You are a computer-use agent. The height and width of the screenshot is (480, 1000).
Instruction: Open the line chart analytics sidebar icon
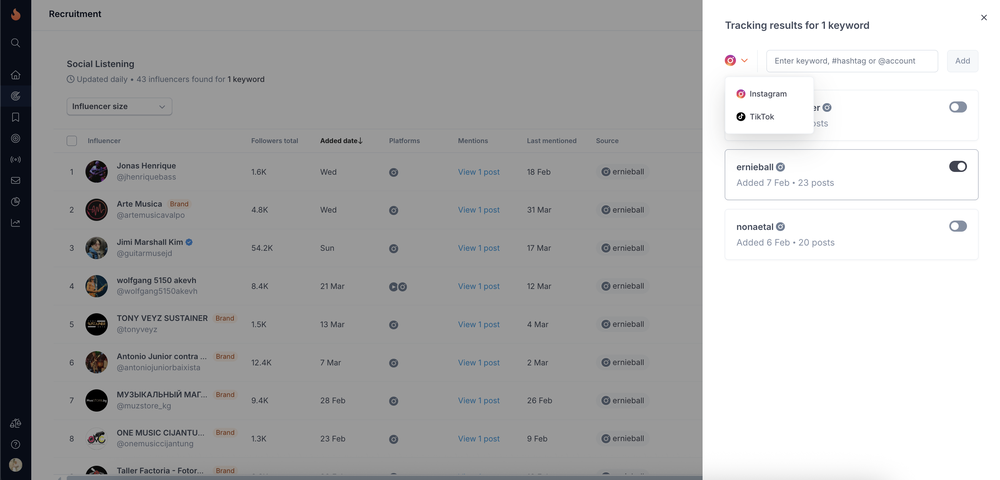pos(15,223)
